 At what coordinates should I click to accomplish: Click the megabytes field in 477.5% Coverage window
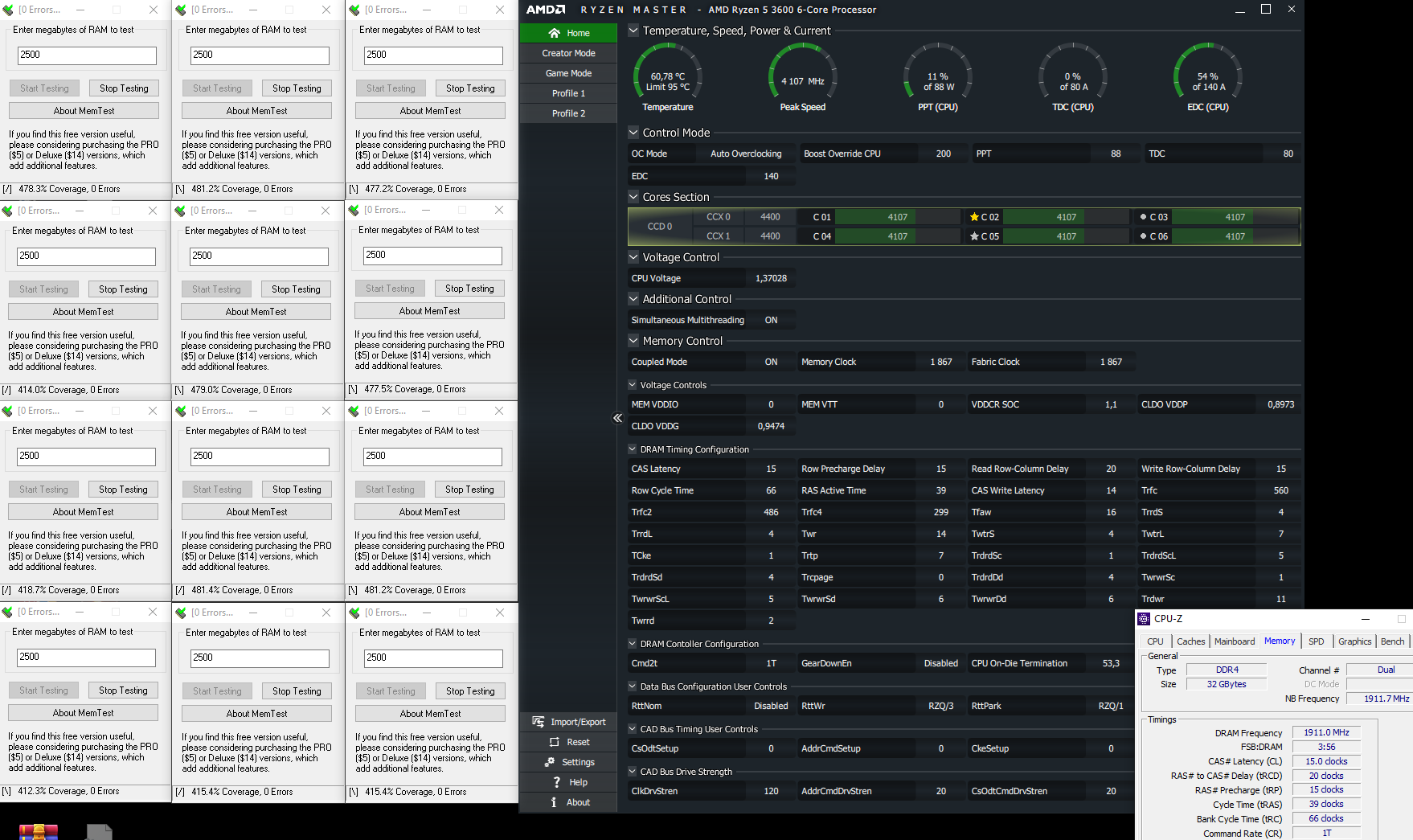coord(432,256)
